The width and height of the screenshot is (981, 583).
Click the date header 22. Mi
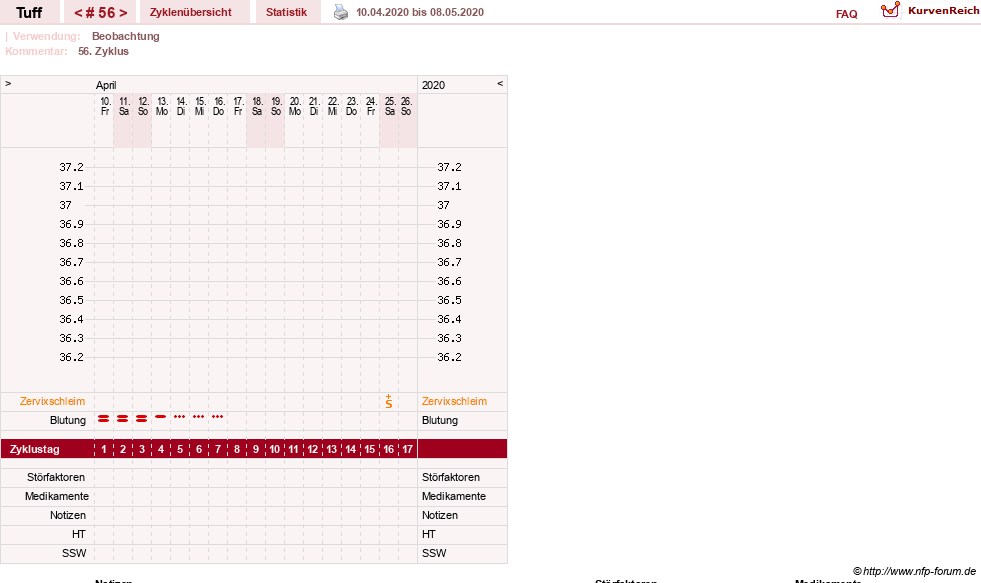pyautogui.click(x=333, y=106)
